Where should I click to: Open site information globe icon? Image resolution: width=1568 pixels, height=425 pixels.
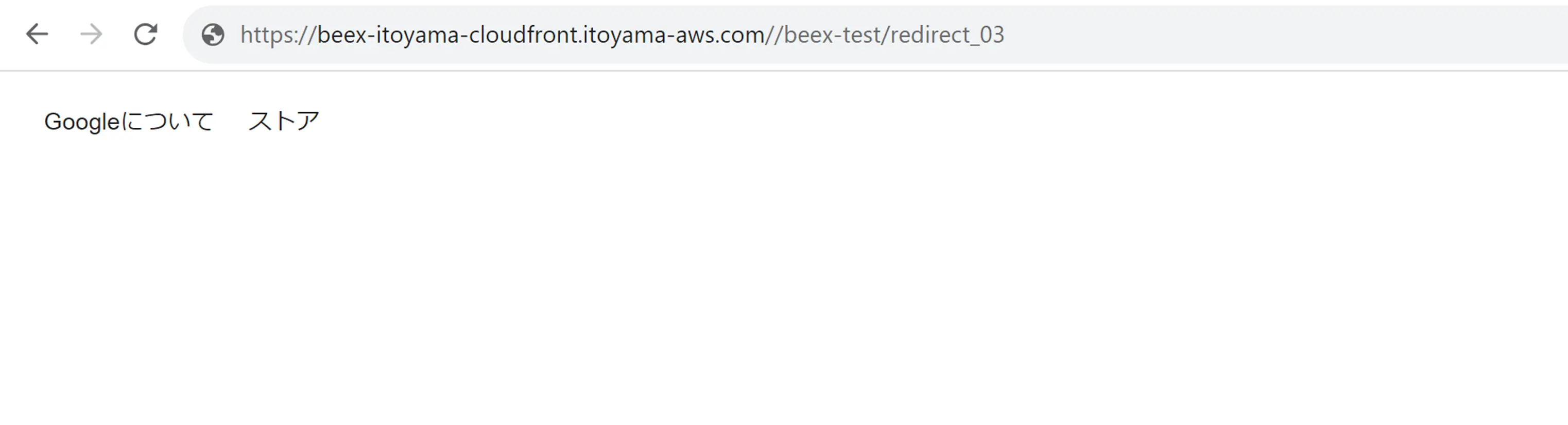pyautogui.click(x=213, y=35)
